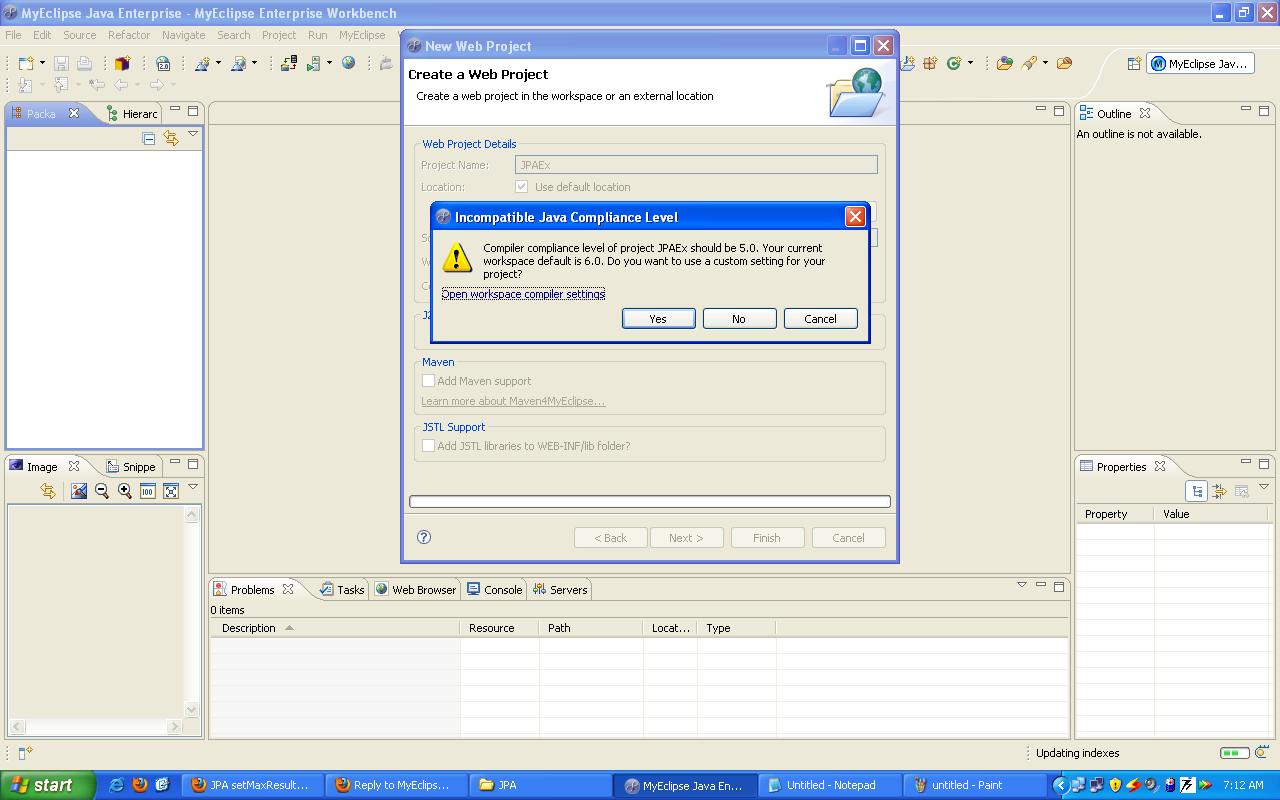The width and height of the screenshot is (1280, 800).
Task: Switch to the Servers tab
Action: tap(560, 590)
